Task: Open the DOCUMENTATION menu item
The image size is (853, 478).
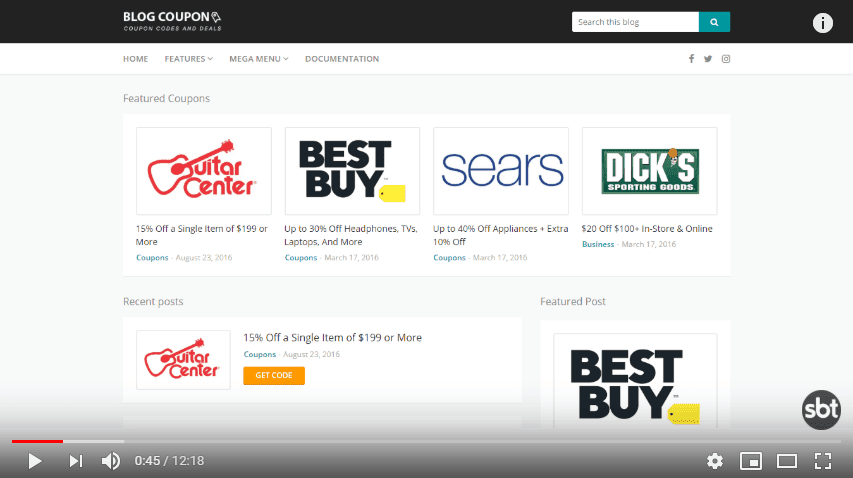Action: 342,59
